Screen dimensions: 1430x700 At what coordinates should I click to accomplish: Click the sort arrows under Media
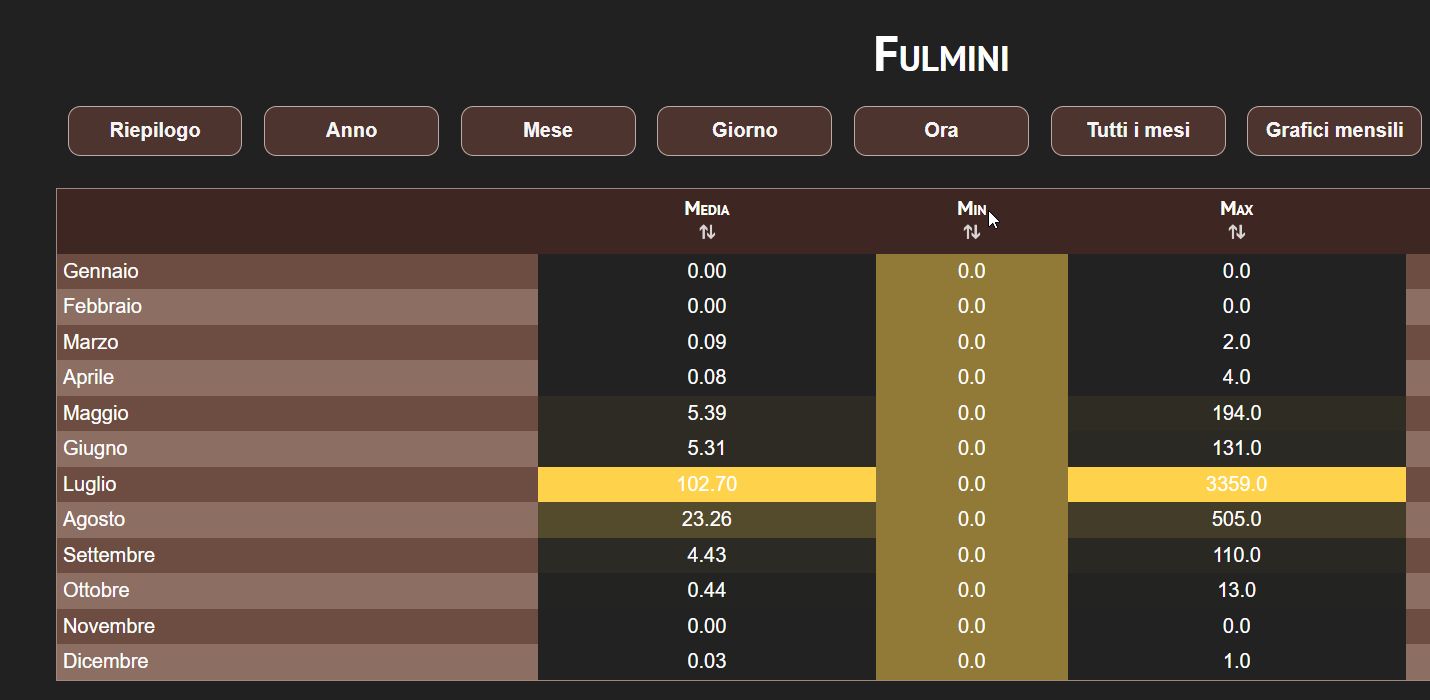(x=707, y=232)
